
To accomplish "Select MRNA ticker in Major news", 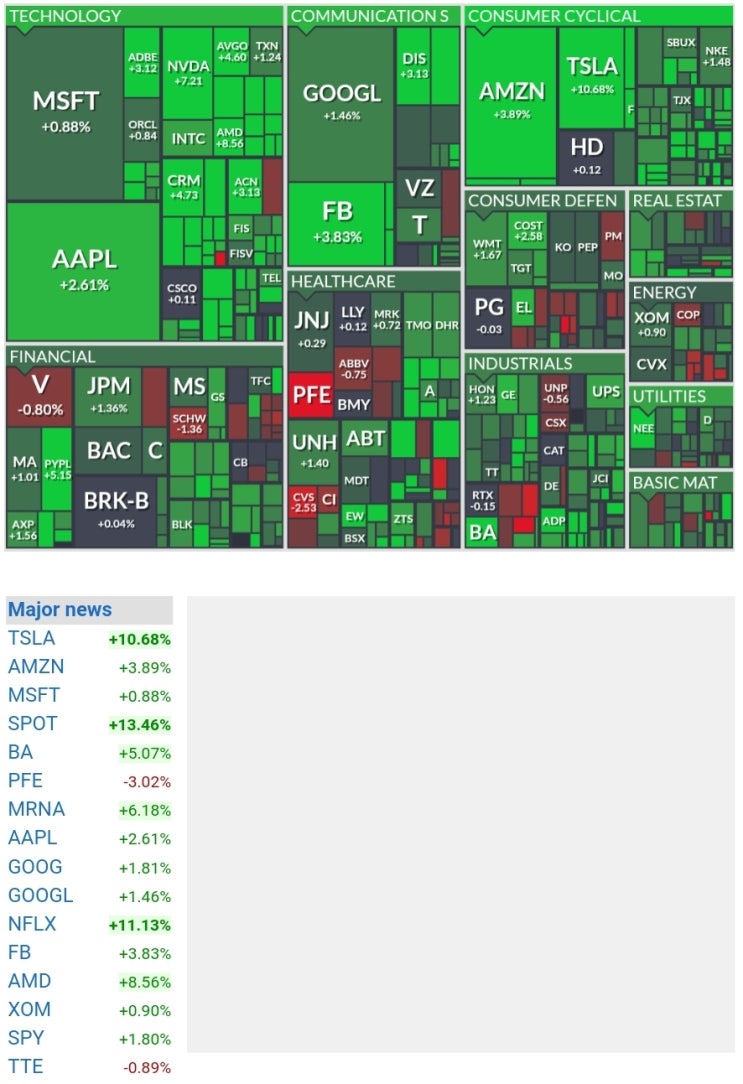I will click(36, 810).
